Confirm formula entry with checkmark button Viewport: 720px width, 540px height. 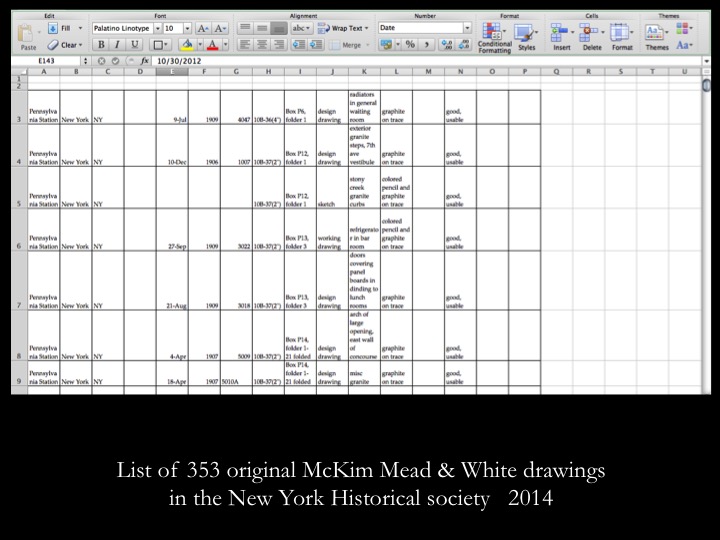coord(115,61)
